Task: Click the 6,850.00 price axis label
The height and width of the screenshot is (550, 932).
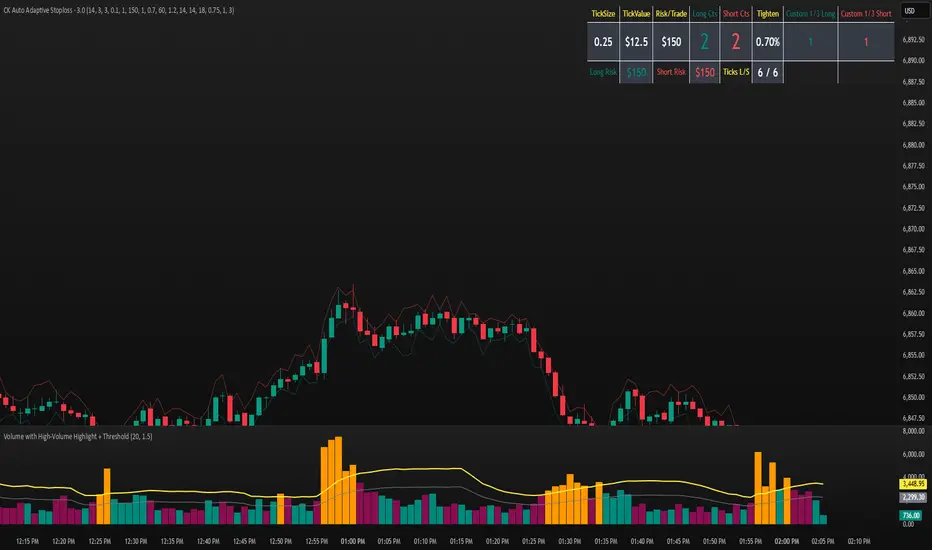Action: (914, 397)
